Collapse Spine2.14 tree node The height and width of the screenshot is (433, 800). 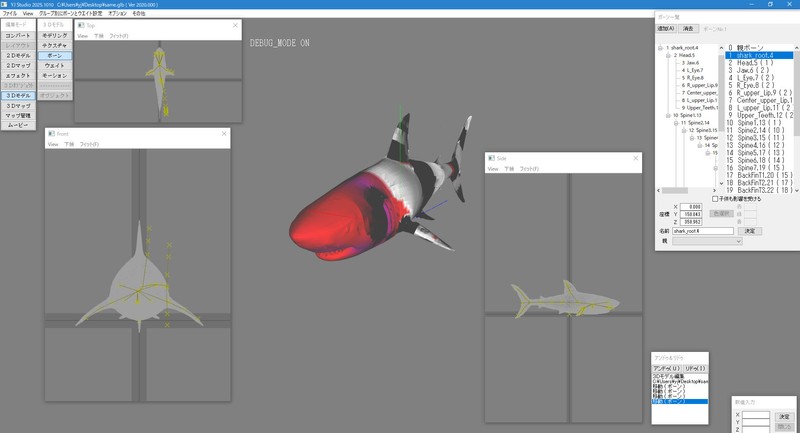[x=676, y=123]
